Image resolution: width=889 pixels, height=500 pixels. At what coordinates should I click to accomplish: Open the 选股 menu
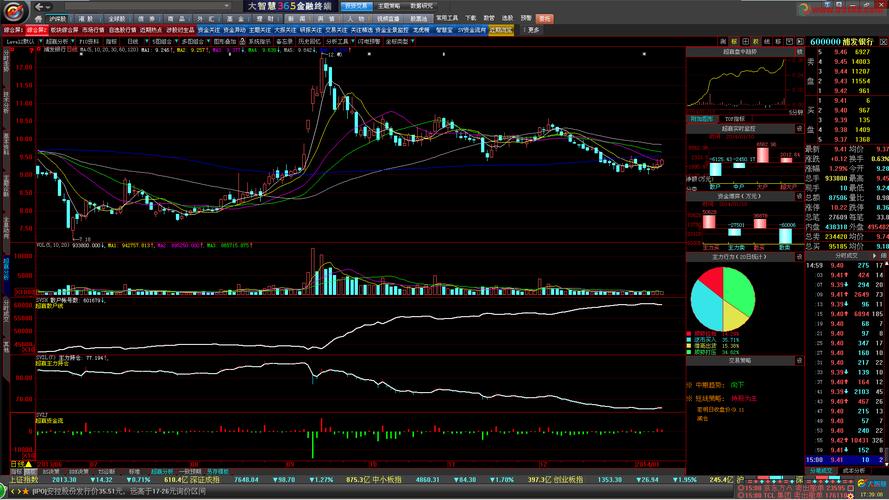507,19
